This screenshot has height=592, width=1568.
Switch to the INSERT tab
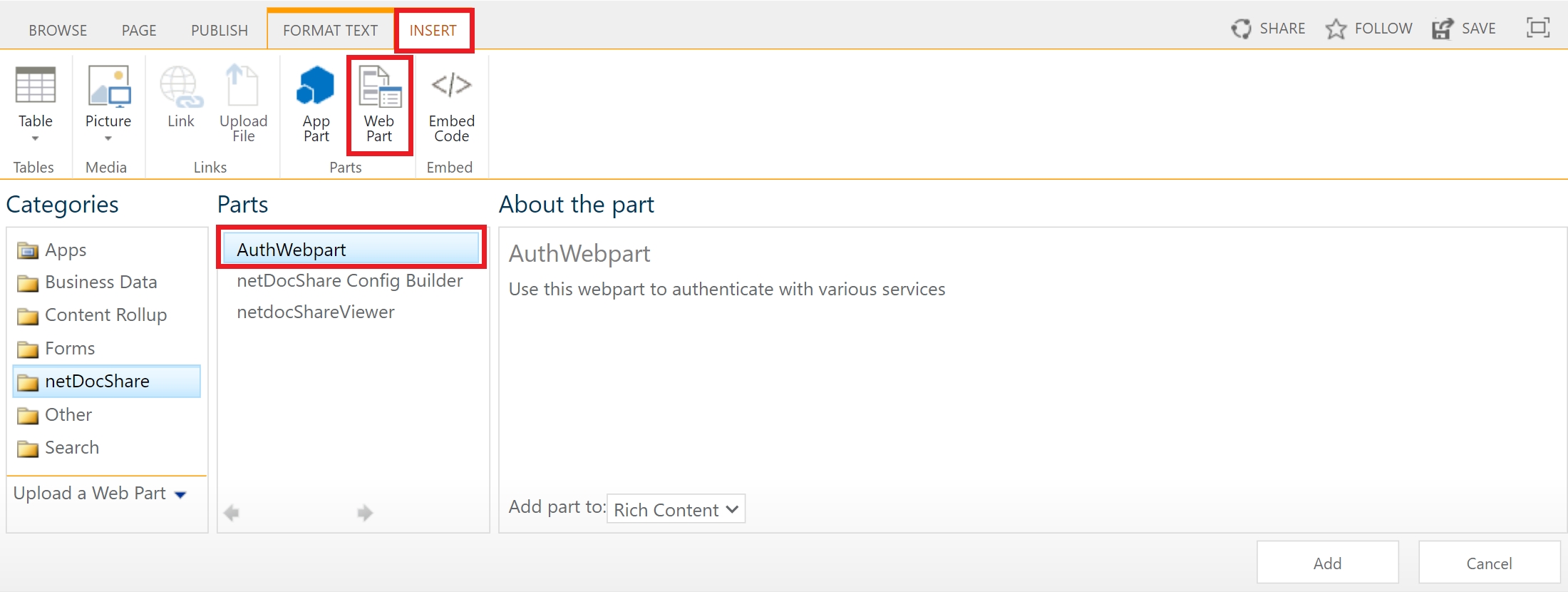tap(433, 31)
